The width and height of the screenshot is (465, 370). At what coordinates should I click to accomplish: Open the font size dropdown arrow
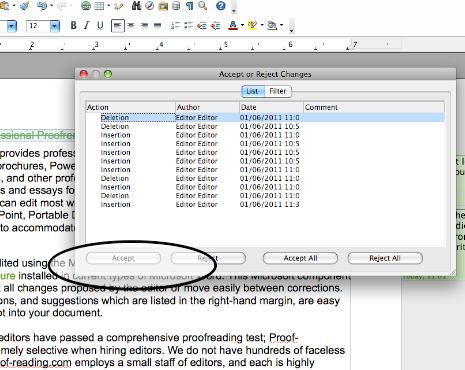click(x=55, y=26)
